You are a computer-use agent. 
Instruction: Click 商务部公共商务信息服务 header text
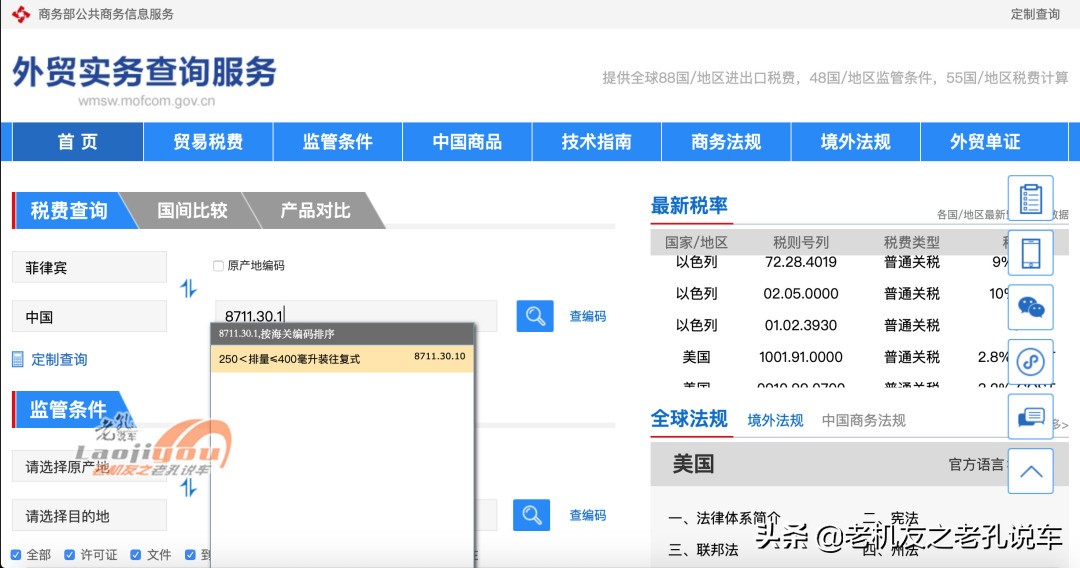pyautogui.click(x=106, y=14)
